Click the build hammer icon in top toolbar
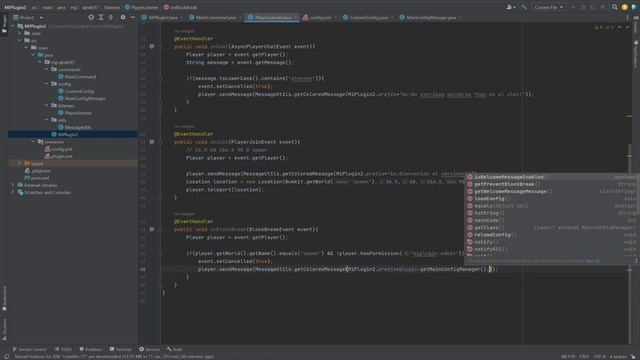This screenshot has width=640, height=360. tap(524, 7)
